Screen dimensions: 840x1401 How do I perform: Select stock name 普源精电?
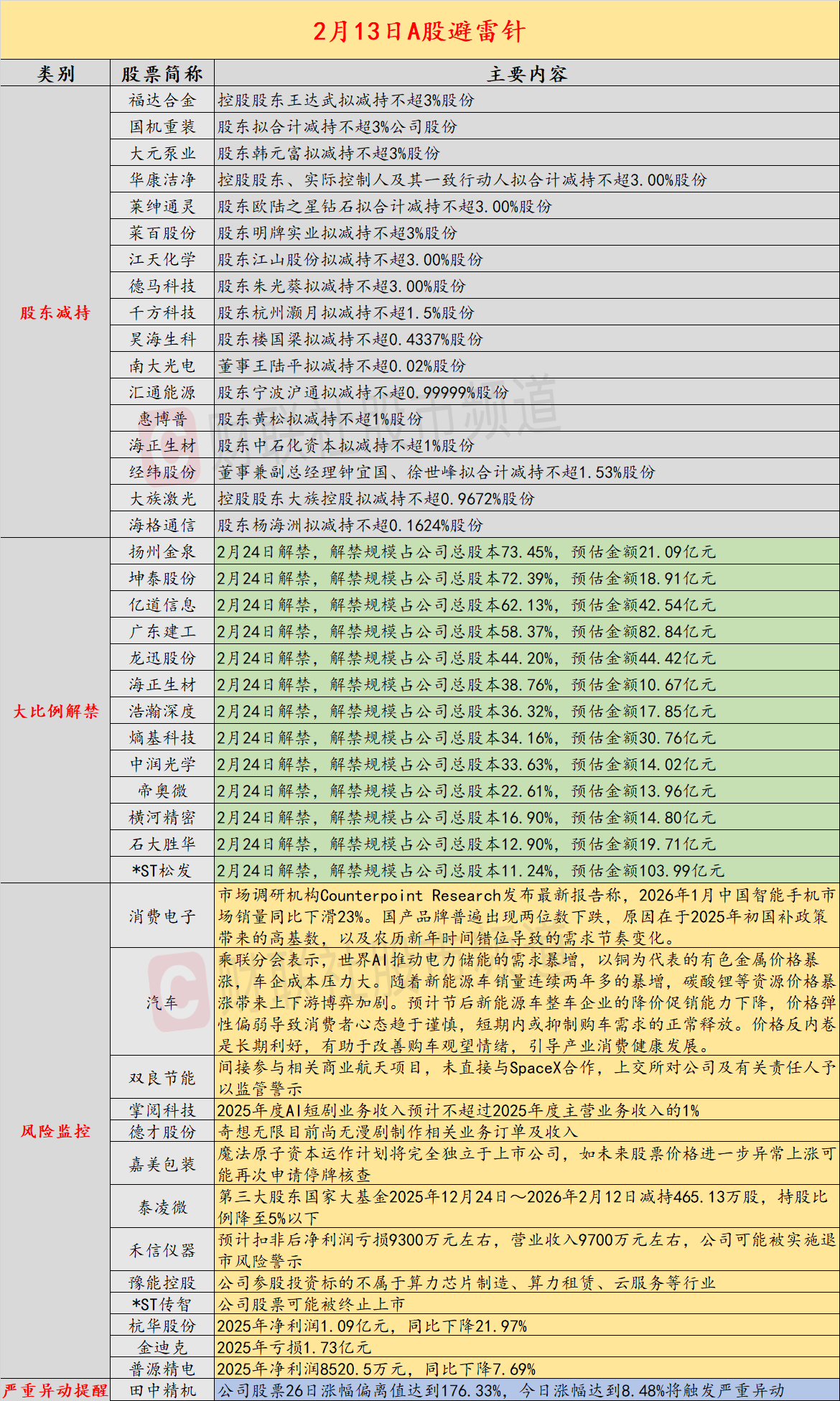click(162, 1369)
